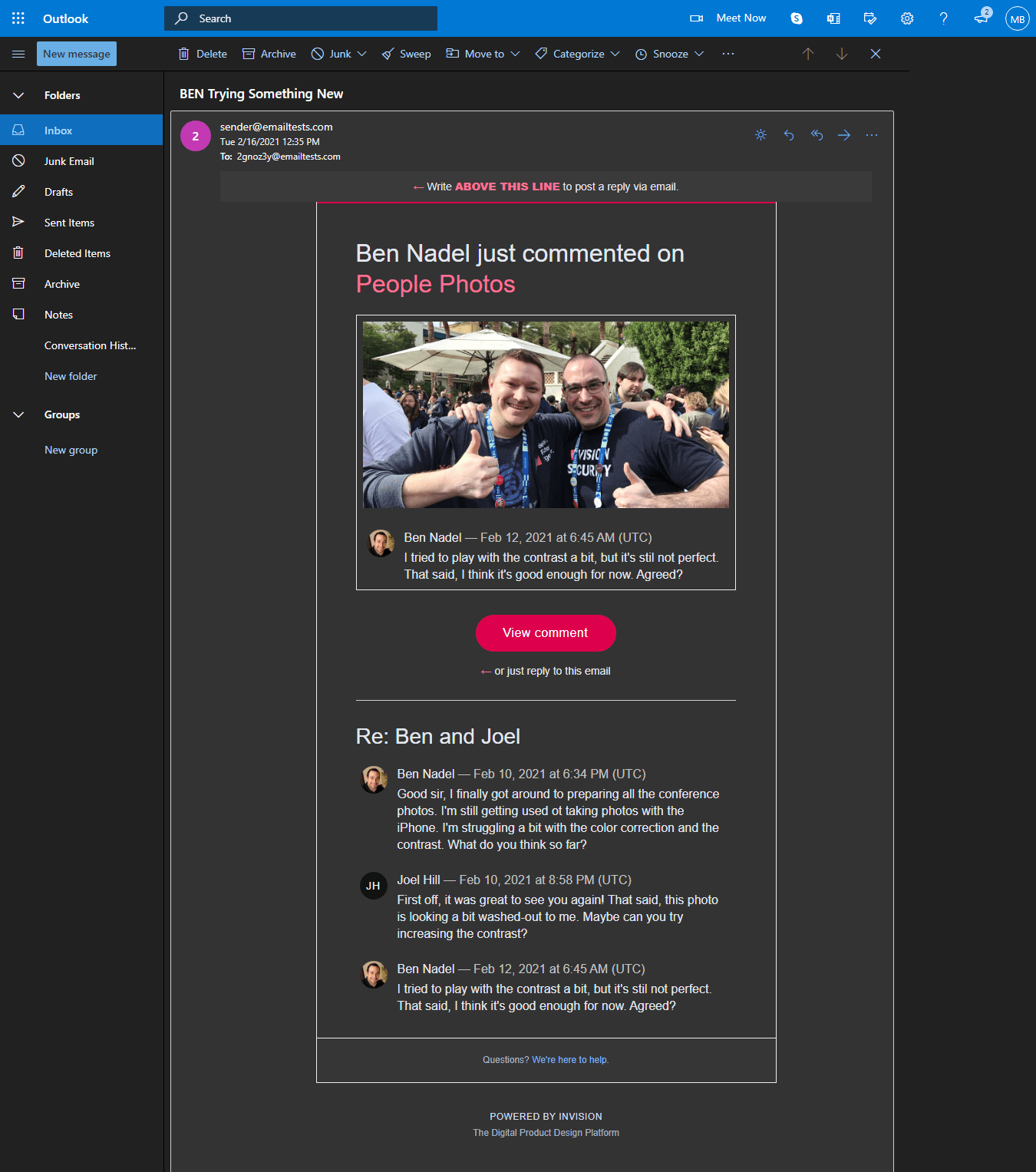The width and height of the screenshot is (1036, 1172).
Task: Select the Delete icon on the toolbar
Action: [x=184, y=54]
